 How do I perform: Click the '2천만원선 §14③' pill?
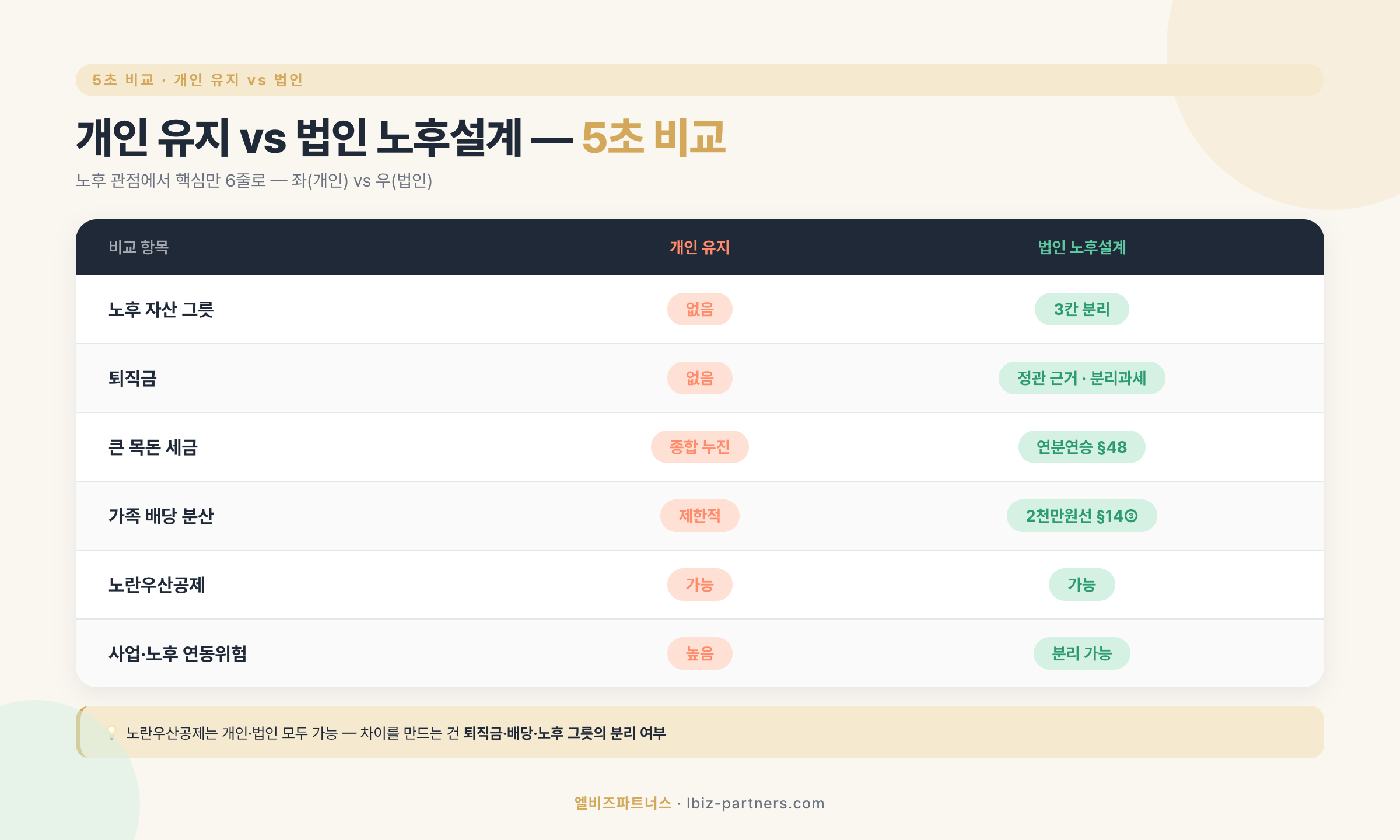pyautogui.click(x=1081, y=516)
